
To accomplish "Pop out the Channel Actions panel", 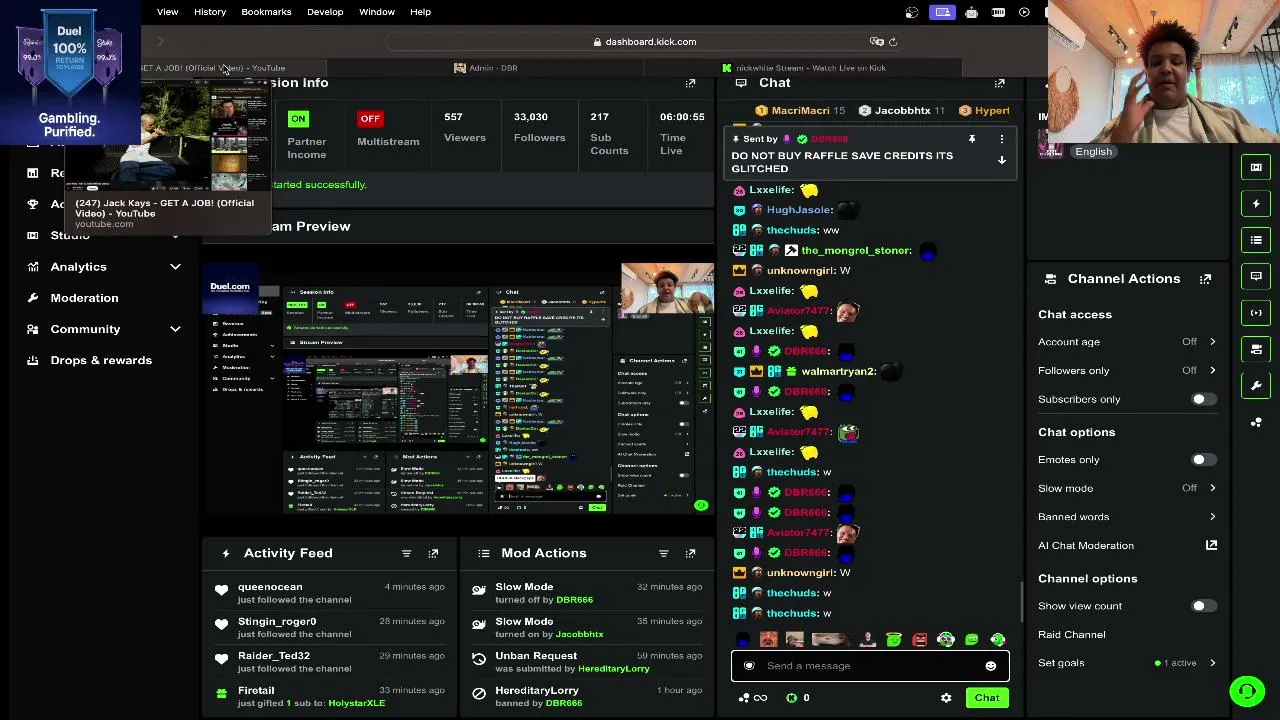I will pos(1205,279).
